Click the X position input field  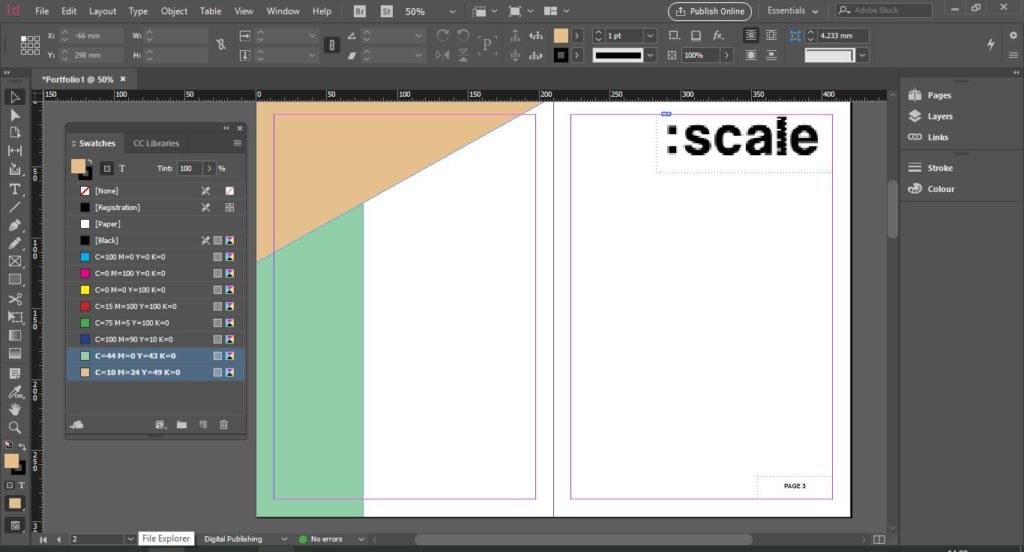pyautogui.click(x=95, y=36)
